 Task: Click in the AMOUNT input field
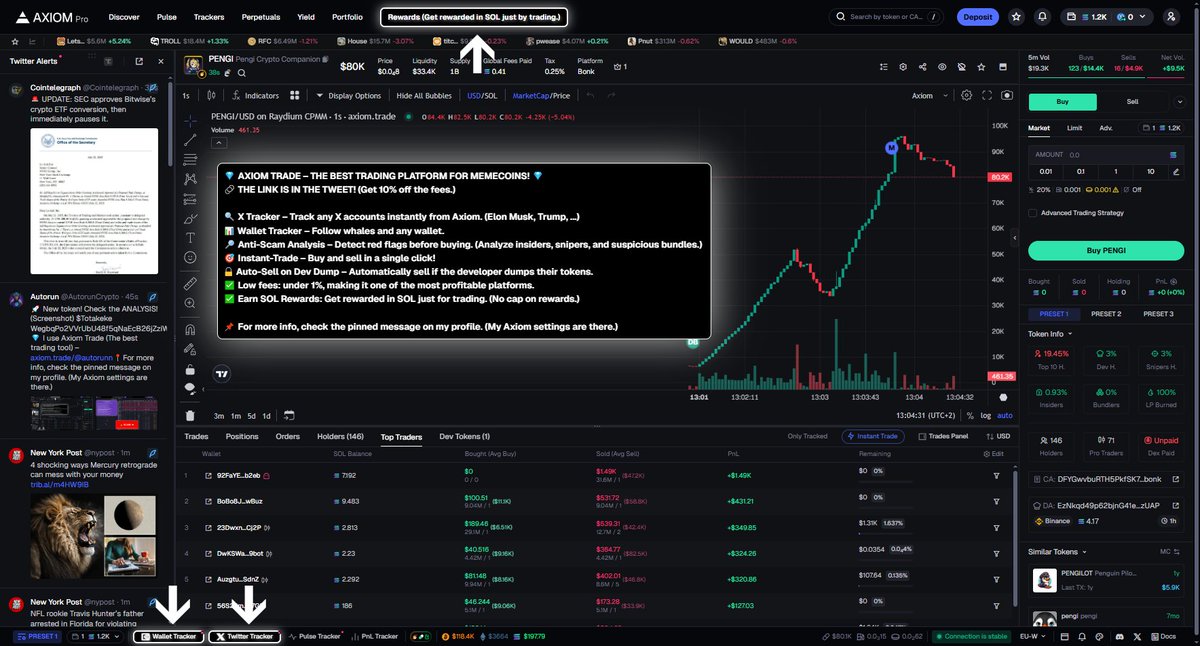point(1106,155)
